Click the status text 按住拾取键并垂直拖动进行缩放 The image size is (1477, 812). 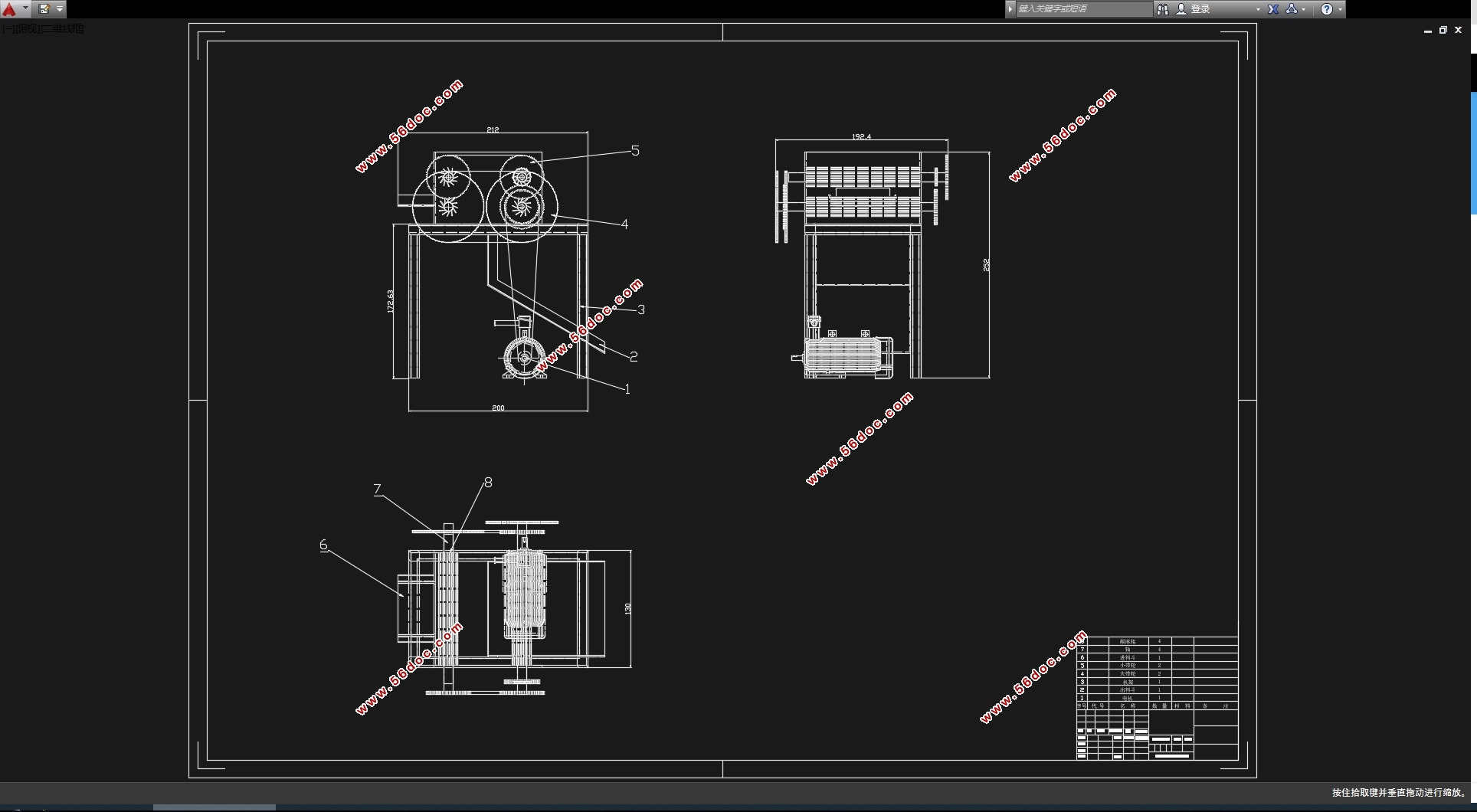[x=1399, y=793]
